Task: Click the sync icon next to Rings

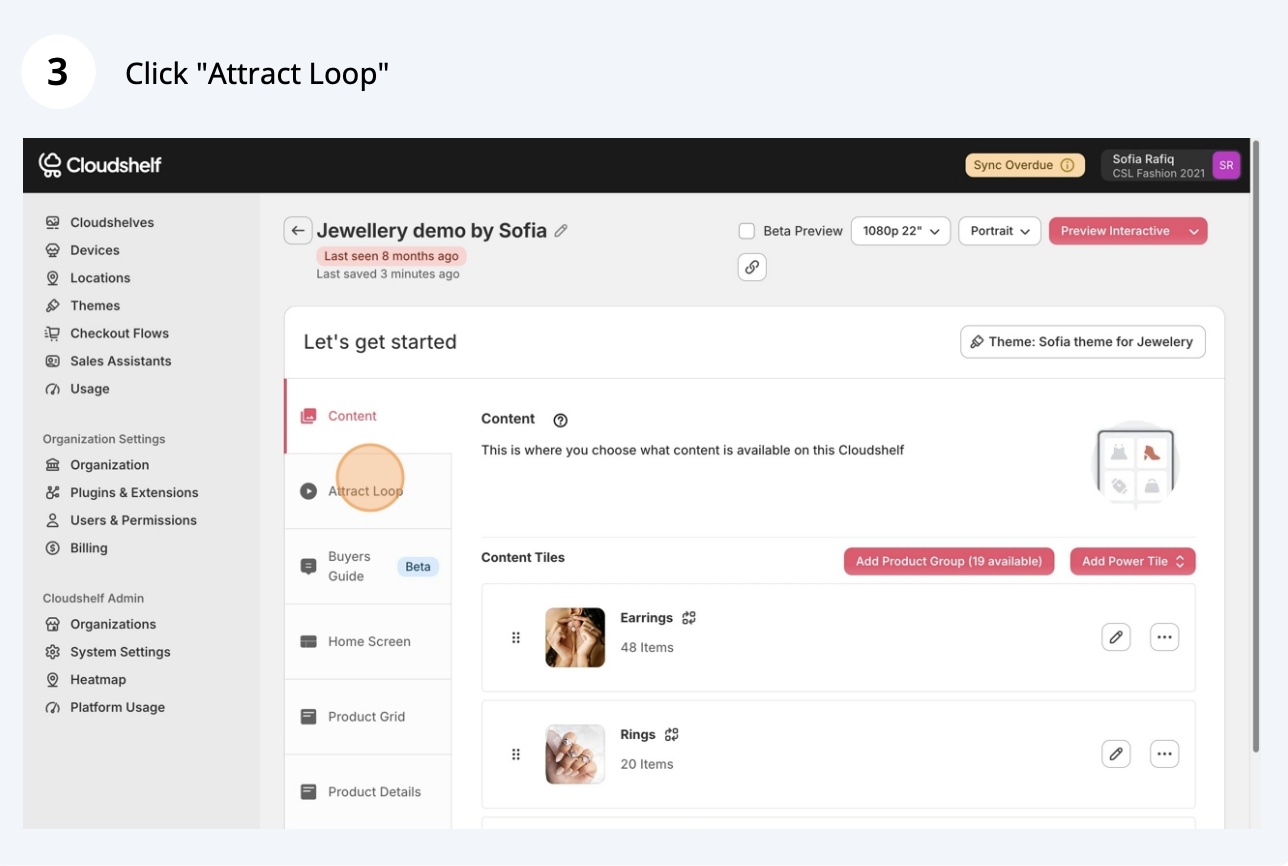Action: point(671,735)
